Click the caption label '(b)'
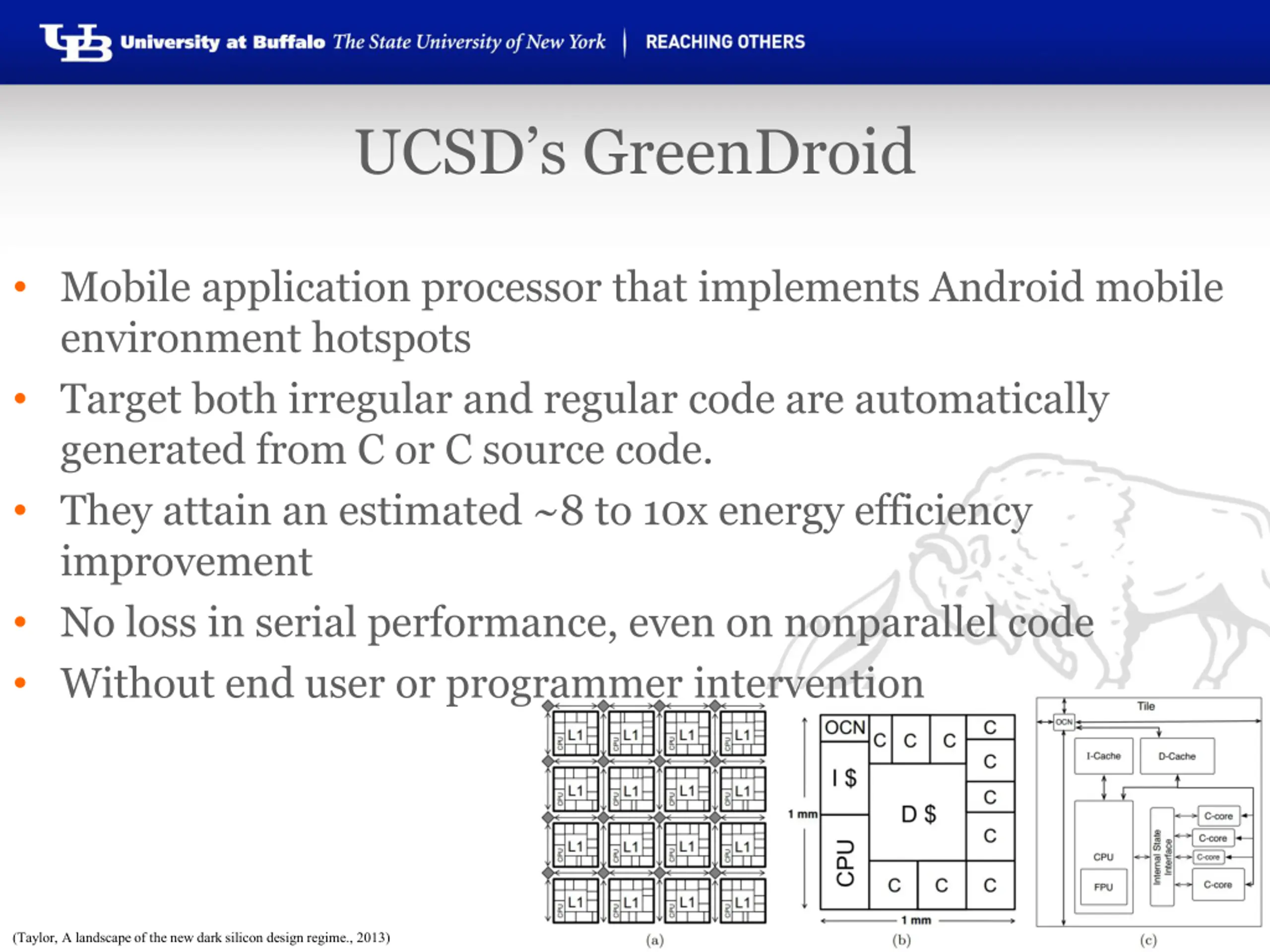 901,940
